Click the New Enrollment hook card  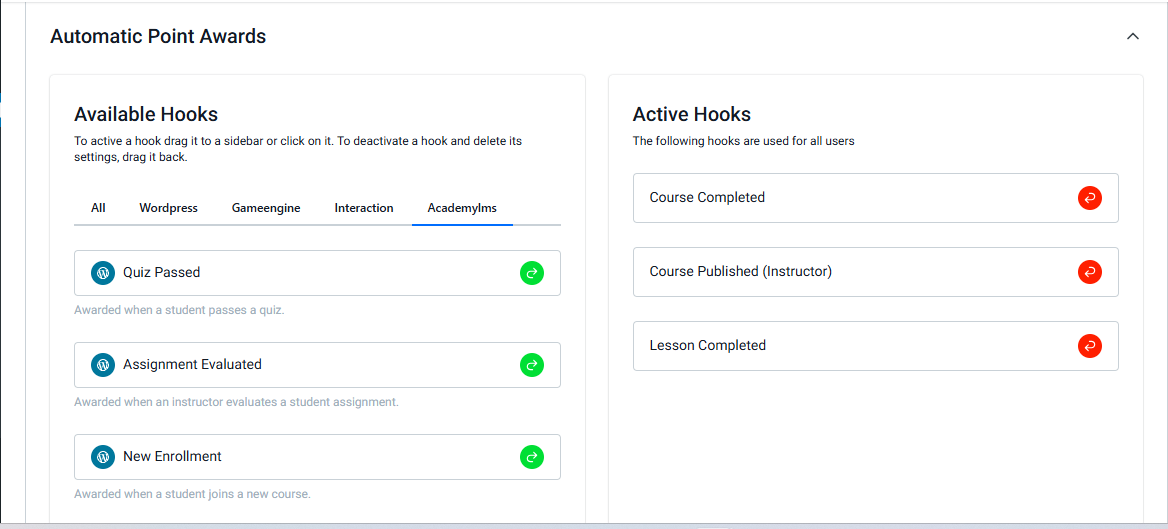tap(317, 457)
